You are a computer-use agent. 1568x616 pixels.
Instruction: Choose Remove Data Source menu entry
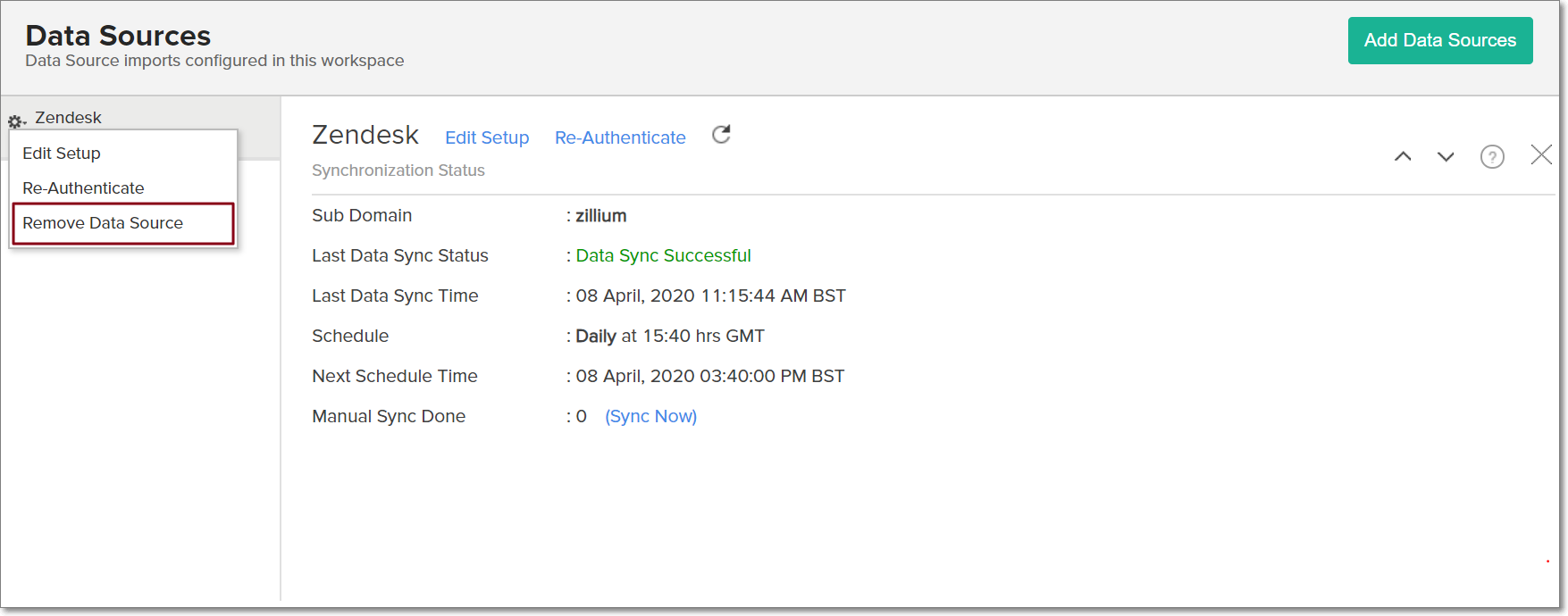click(x=103, y=223)
